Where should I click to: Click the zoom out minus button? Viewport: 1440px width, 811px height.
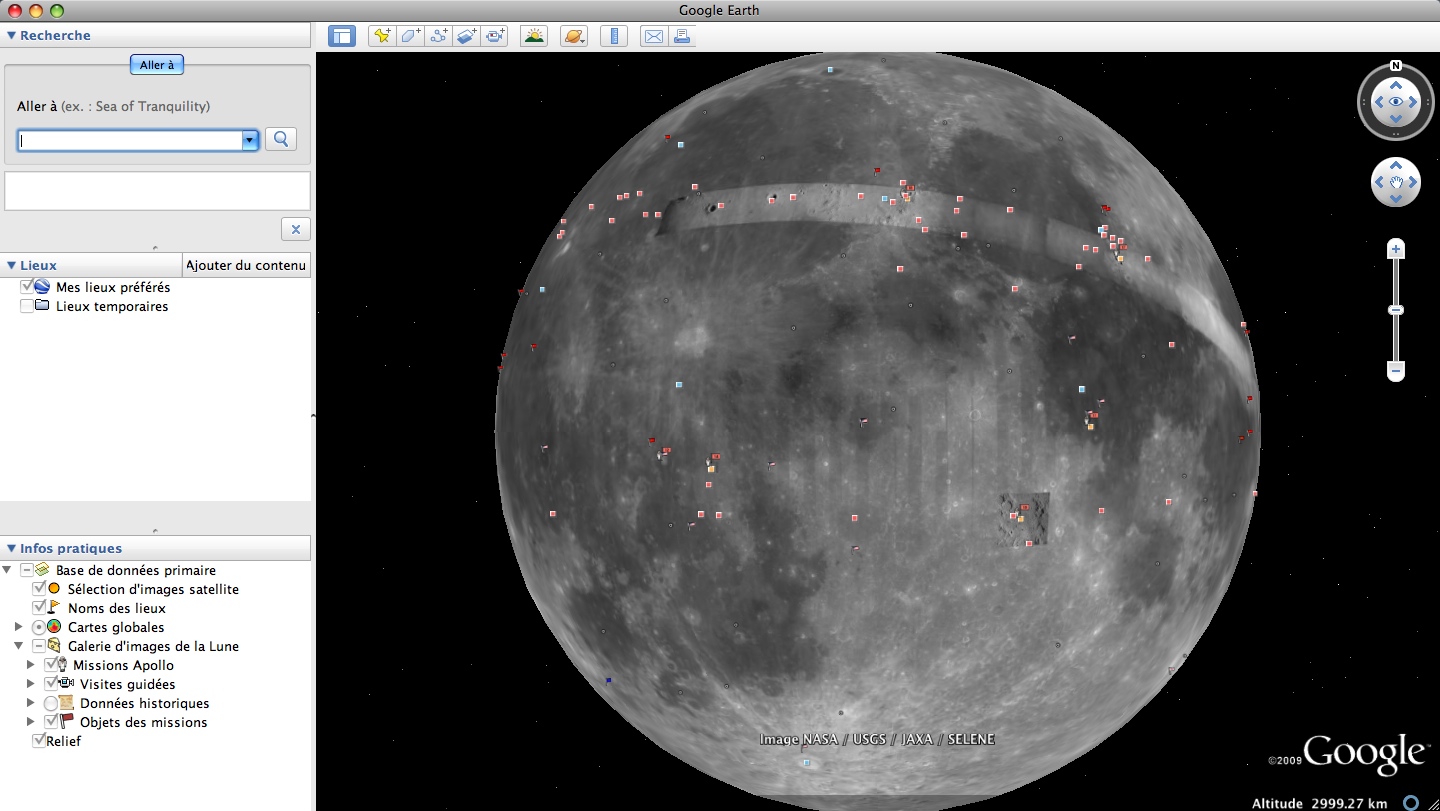pyautogui.click(x=1396, y=371)
